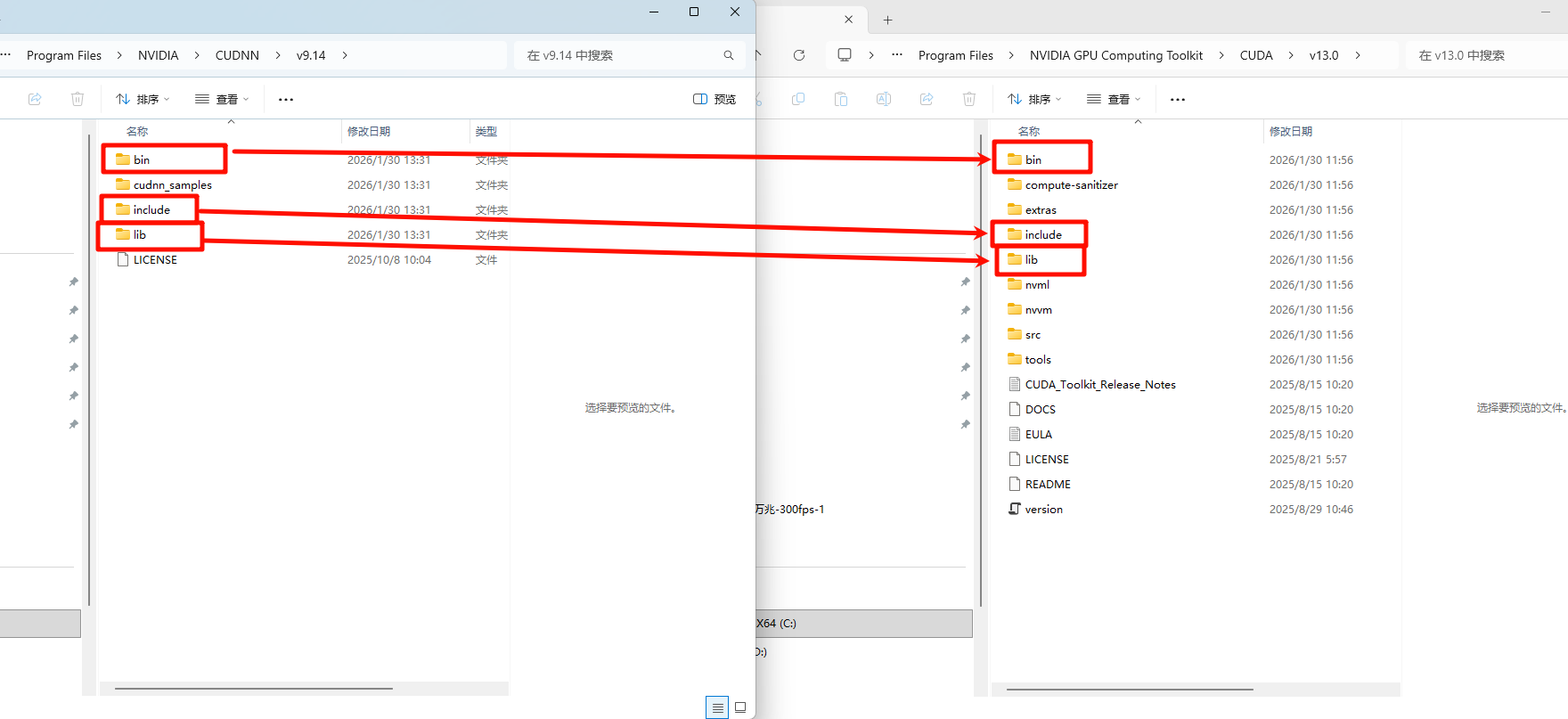Select the README file

[1048, 484]
